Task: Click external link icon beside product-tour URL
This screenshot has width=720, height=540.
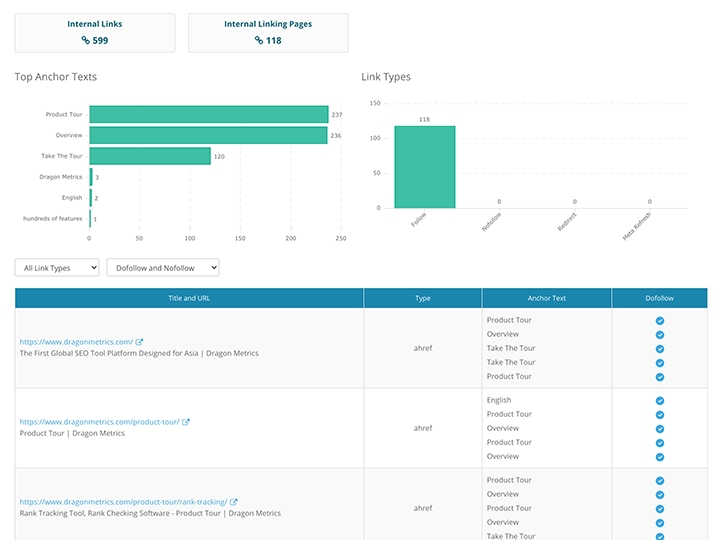Action: coord(186,421)
